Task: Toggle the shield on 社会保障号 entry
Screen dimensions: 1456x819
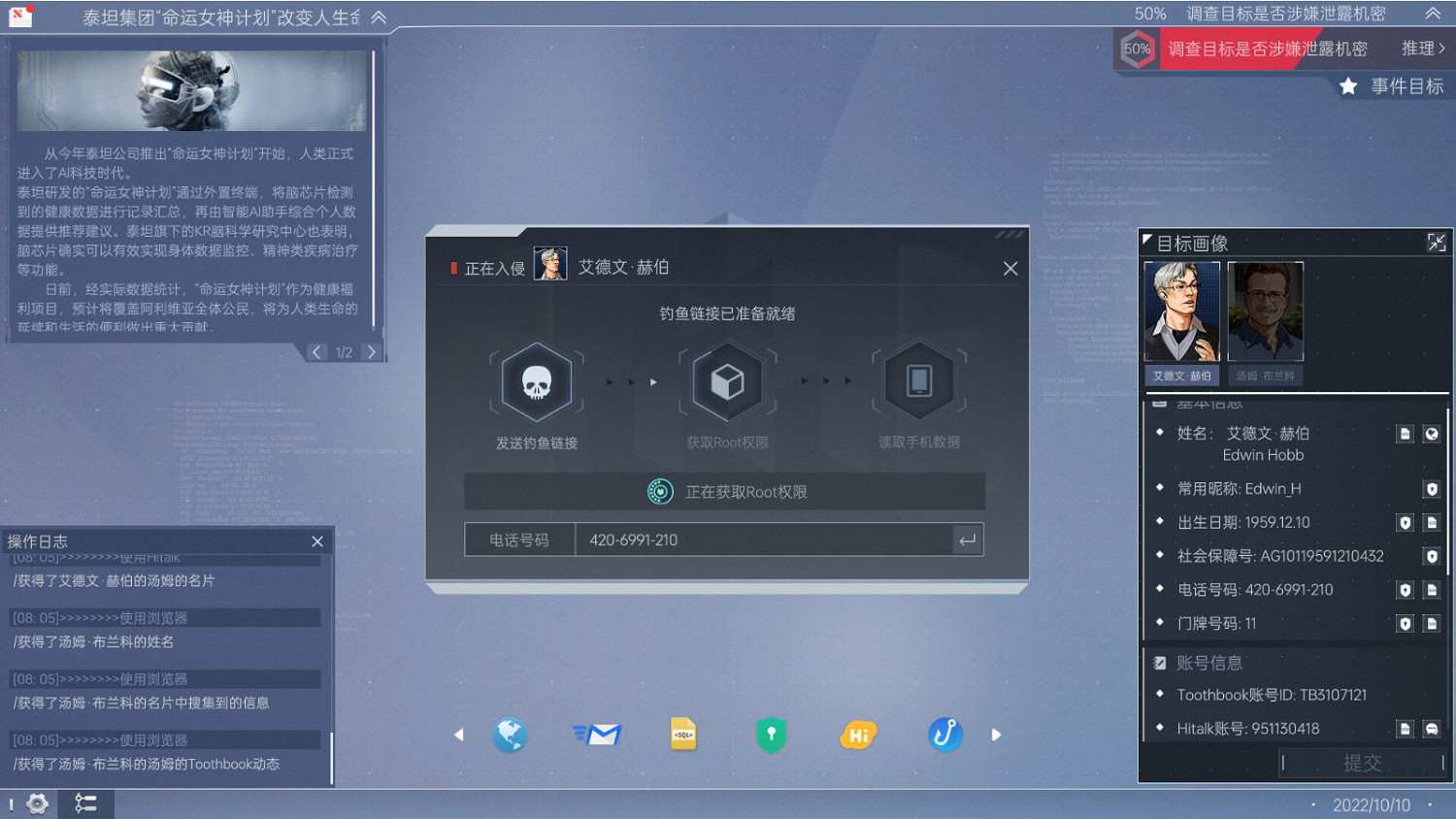Action: [1432, 556]
